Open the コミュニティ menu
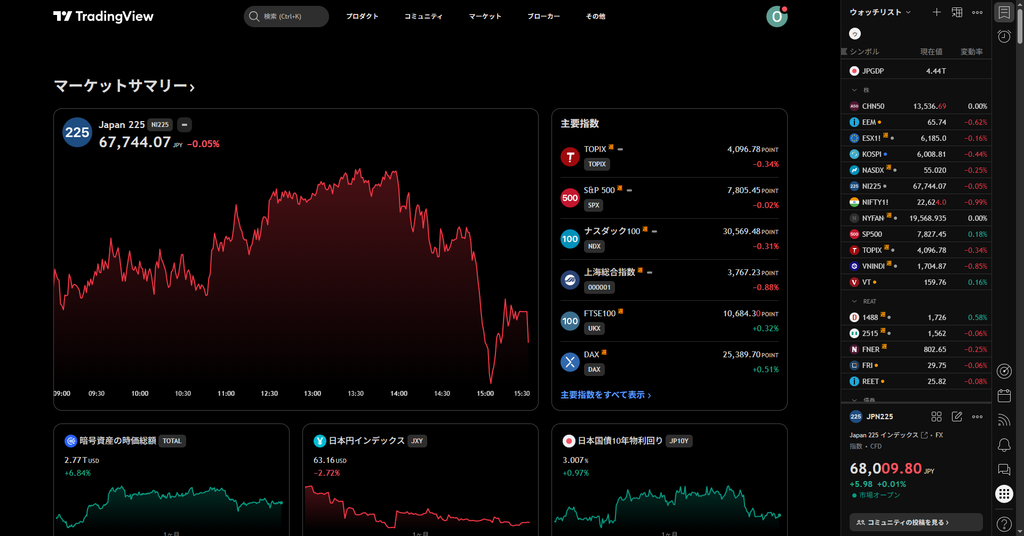 click(x=423, y=16)
